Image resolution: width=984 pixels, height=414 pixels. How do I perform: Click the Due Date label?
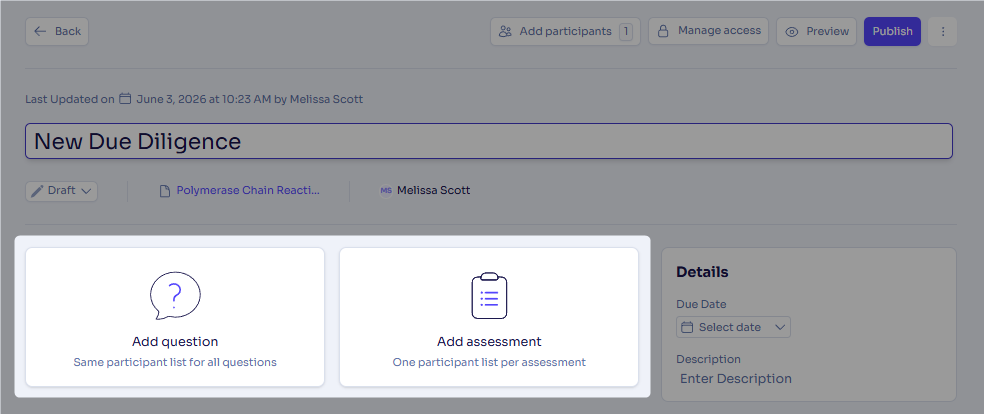(701, 304)
